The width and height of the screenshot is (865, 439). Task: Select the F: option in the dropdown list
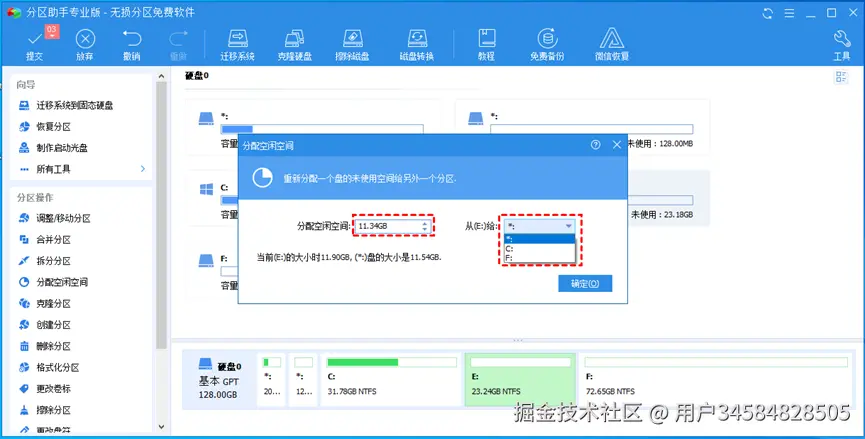539,258
